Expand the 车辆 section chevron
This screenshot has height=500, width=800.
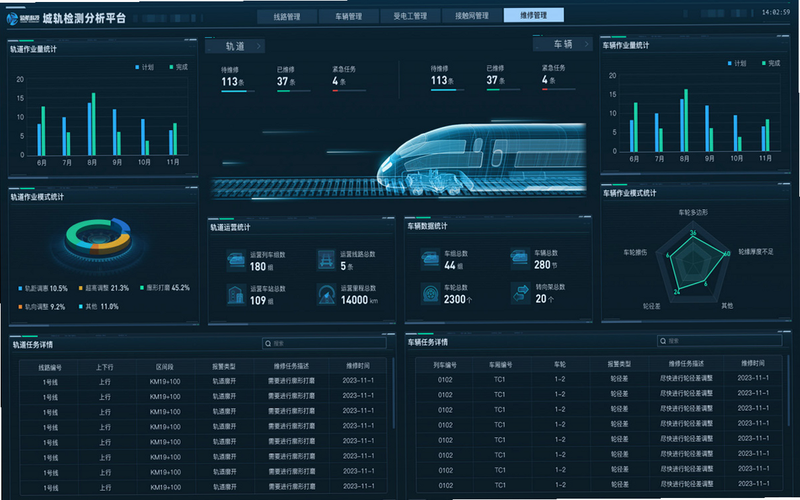tap(586, 44)
